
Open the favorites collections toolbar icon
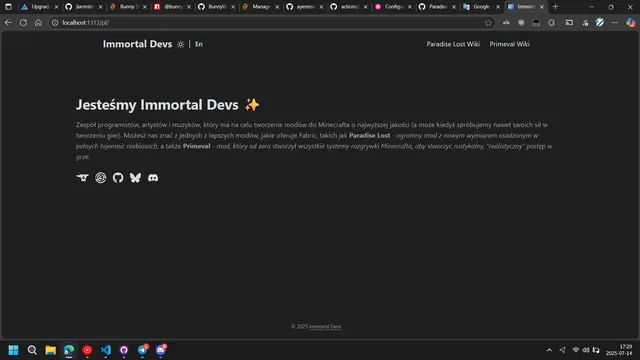tap(585, 23)
